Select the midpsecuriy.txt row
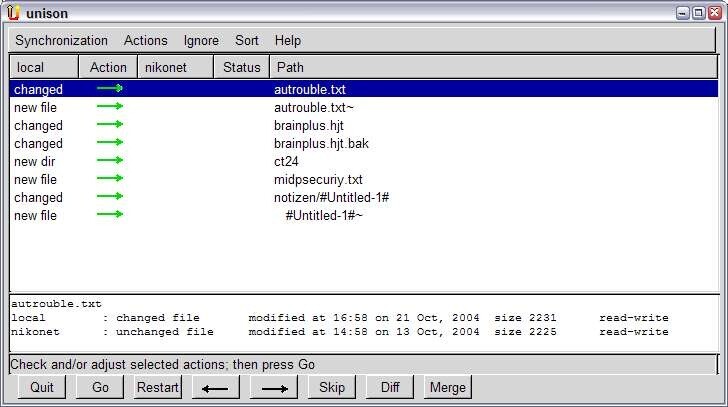The image size is (728, 407). [364, 180]
